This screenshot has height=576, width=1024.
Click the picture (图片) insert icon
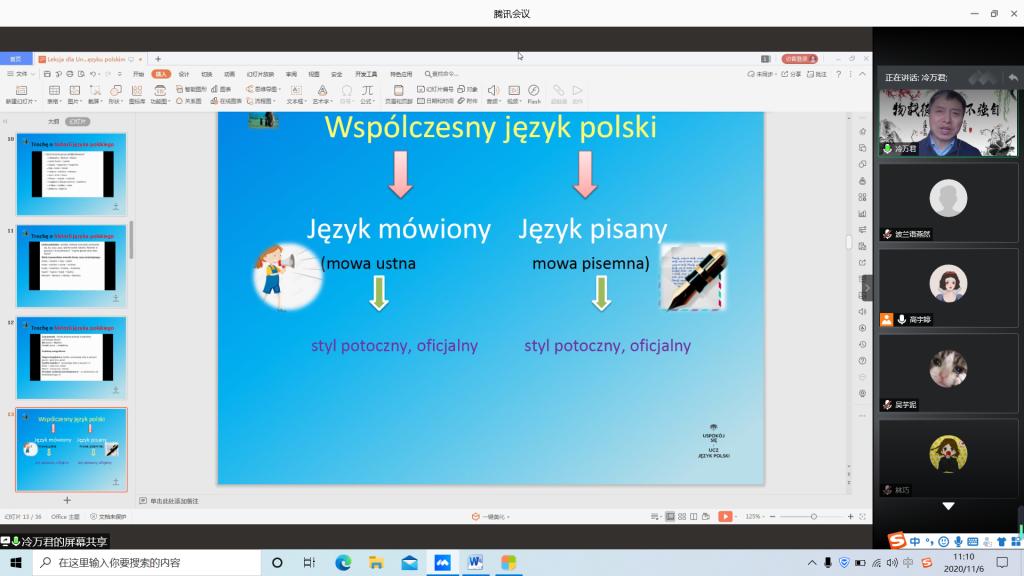(x=75, y=91)
